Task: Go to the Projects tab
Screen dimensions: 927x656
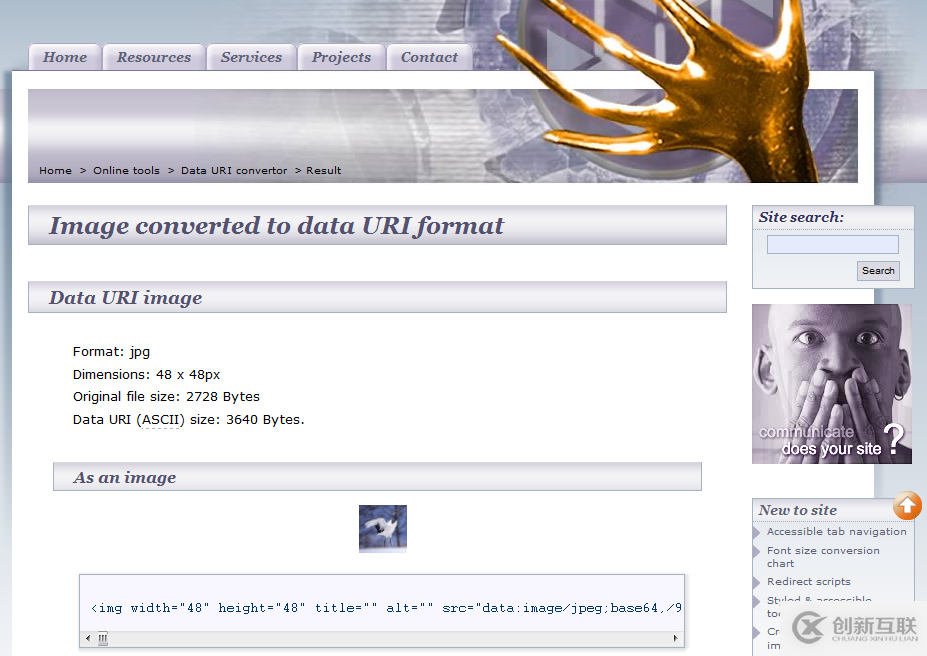Action: [x=341, y=57]
